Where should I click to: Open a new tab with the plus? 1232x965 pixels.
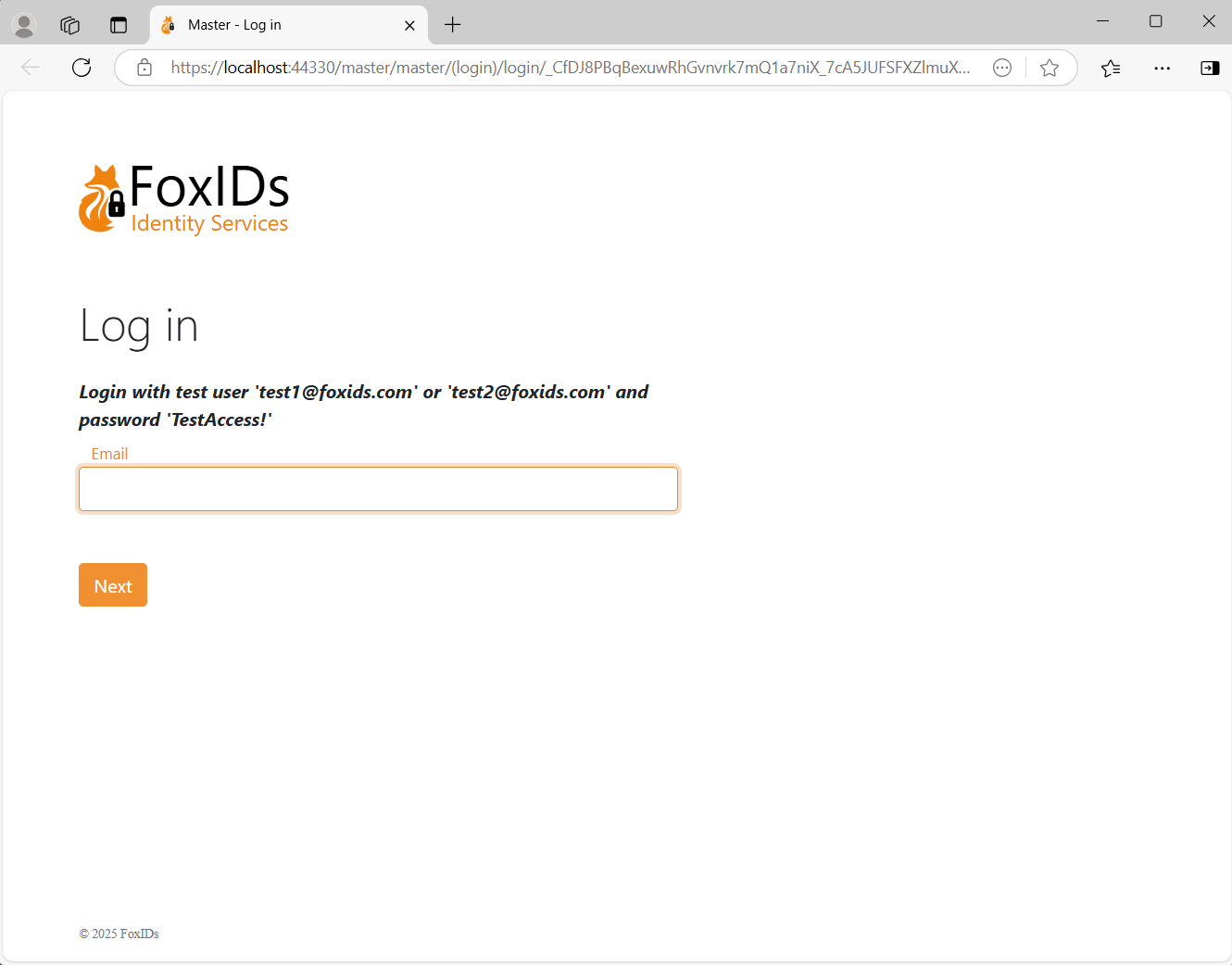point(452,25)
